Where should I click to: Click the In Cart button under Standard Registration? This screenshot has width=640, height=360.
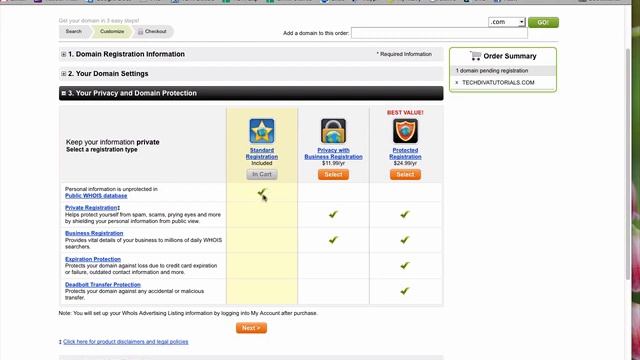click(x=262, y=174)
